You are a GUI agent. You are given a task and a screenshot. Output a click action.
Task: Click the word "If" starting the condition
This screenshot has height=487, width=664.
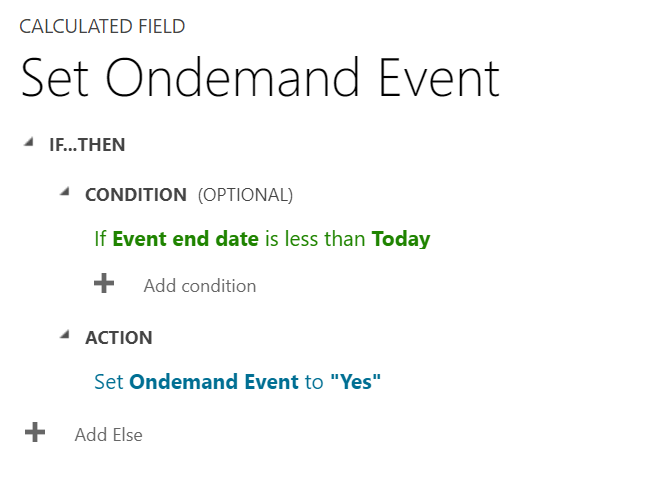100,239
